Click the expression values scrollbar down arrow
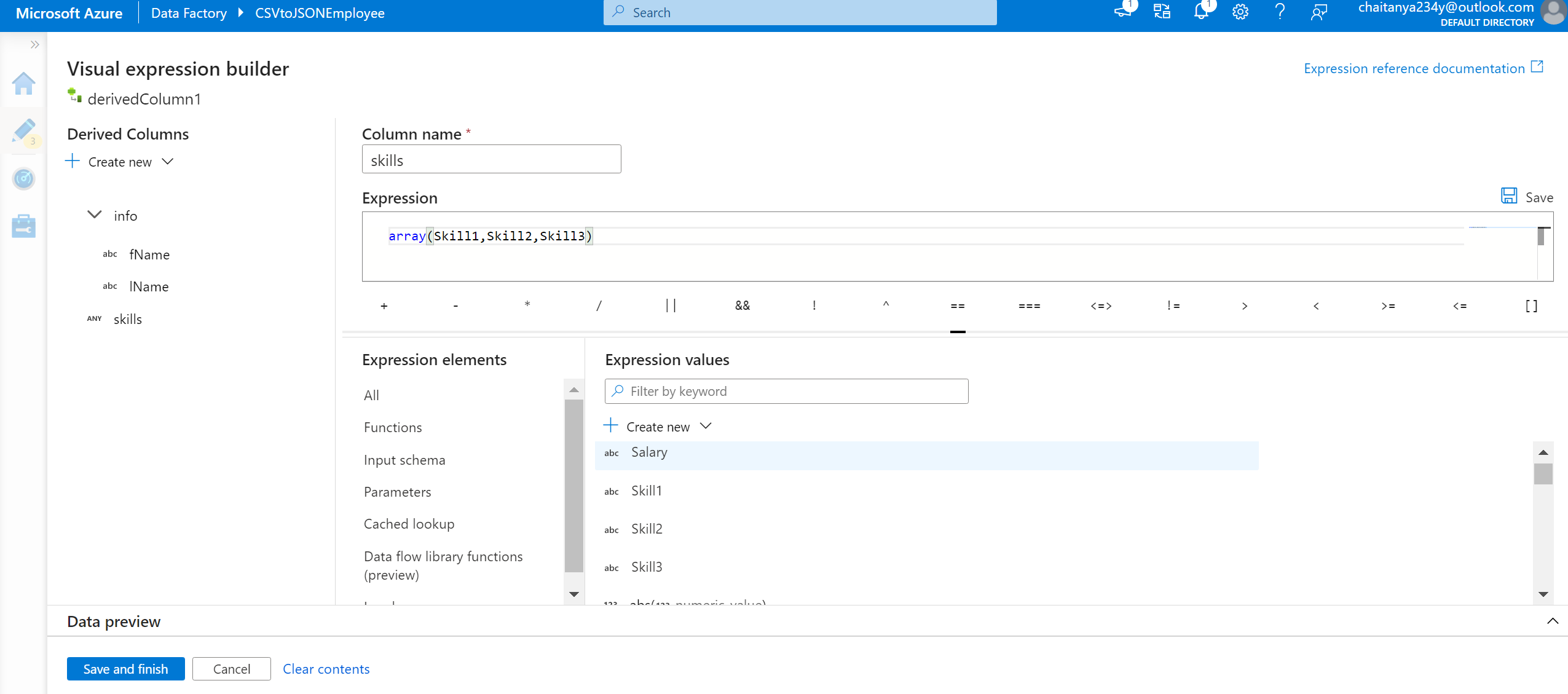The height and width of the screenshot is (694, 1568). (1543, 594)
